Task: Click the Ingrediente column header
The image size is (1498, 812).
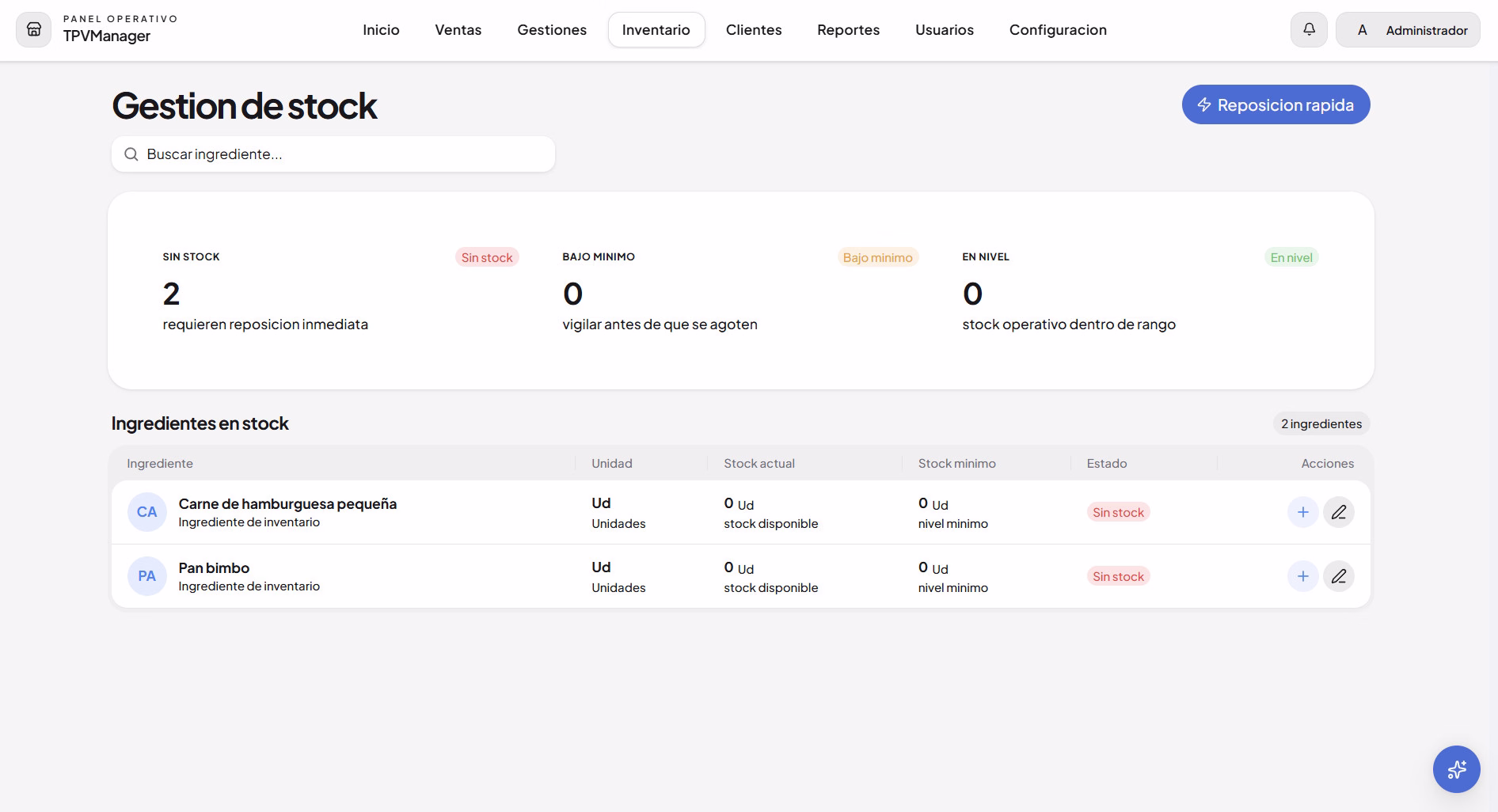Action: (x=160, y=463)
